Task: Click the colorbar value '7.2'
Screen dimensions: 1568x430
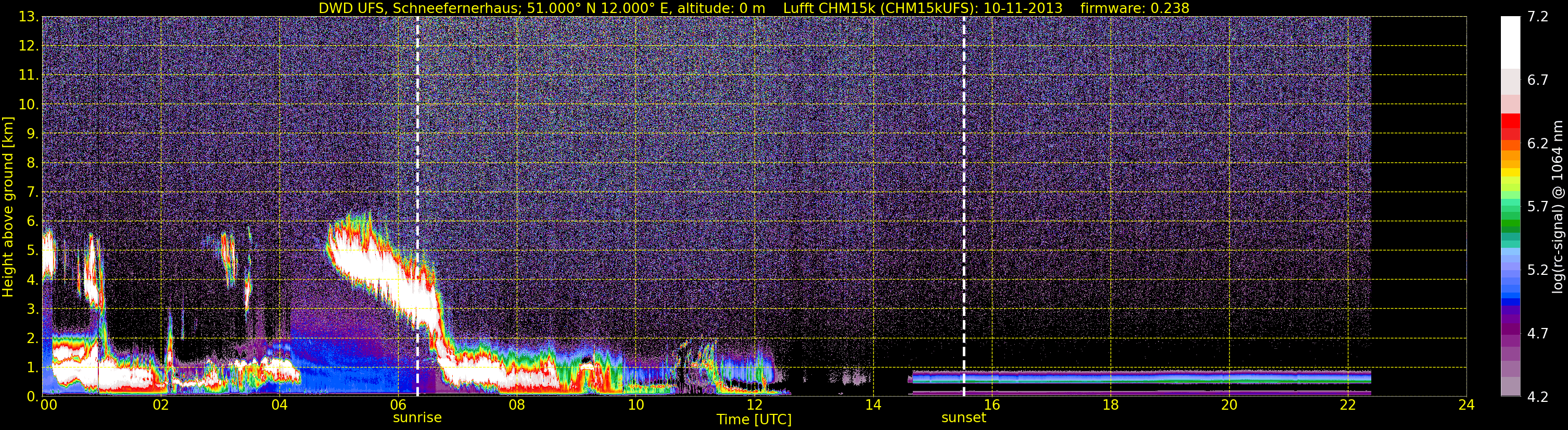Action: [1538, 17]
